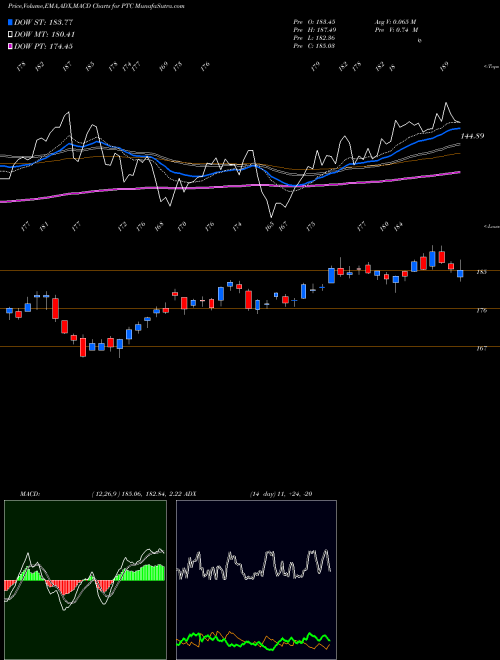Click the 165 low label below the trough
This screenshot has height=660, width=500.
270,226
